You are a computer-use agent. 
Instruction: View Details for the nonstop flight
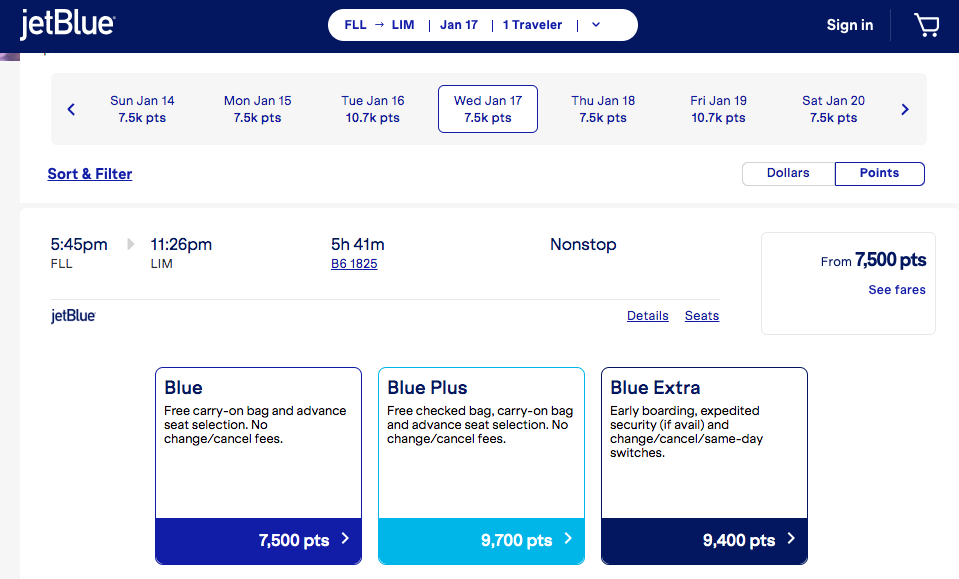[647, 315]
